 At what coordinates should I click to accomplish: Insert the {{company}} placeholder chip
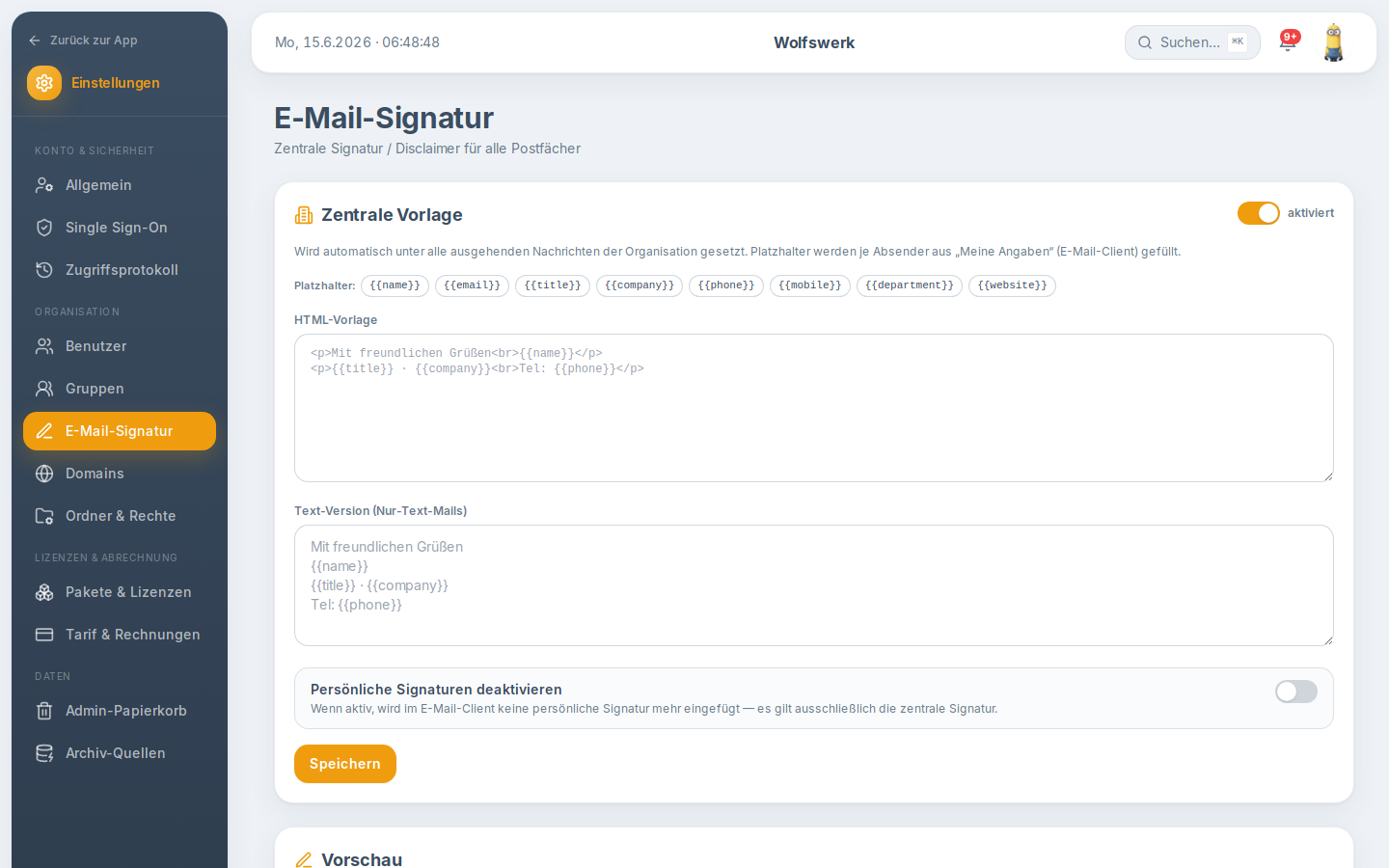click(x=640, y=285)
